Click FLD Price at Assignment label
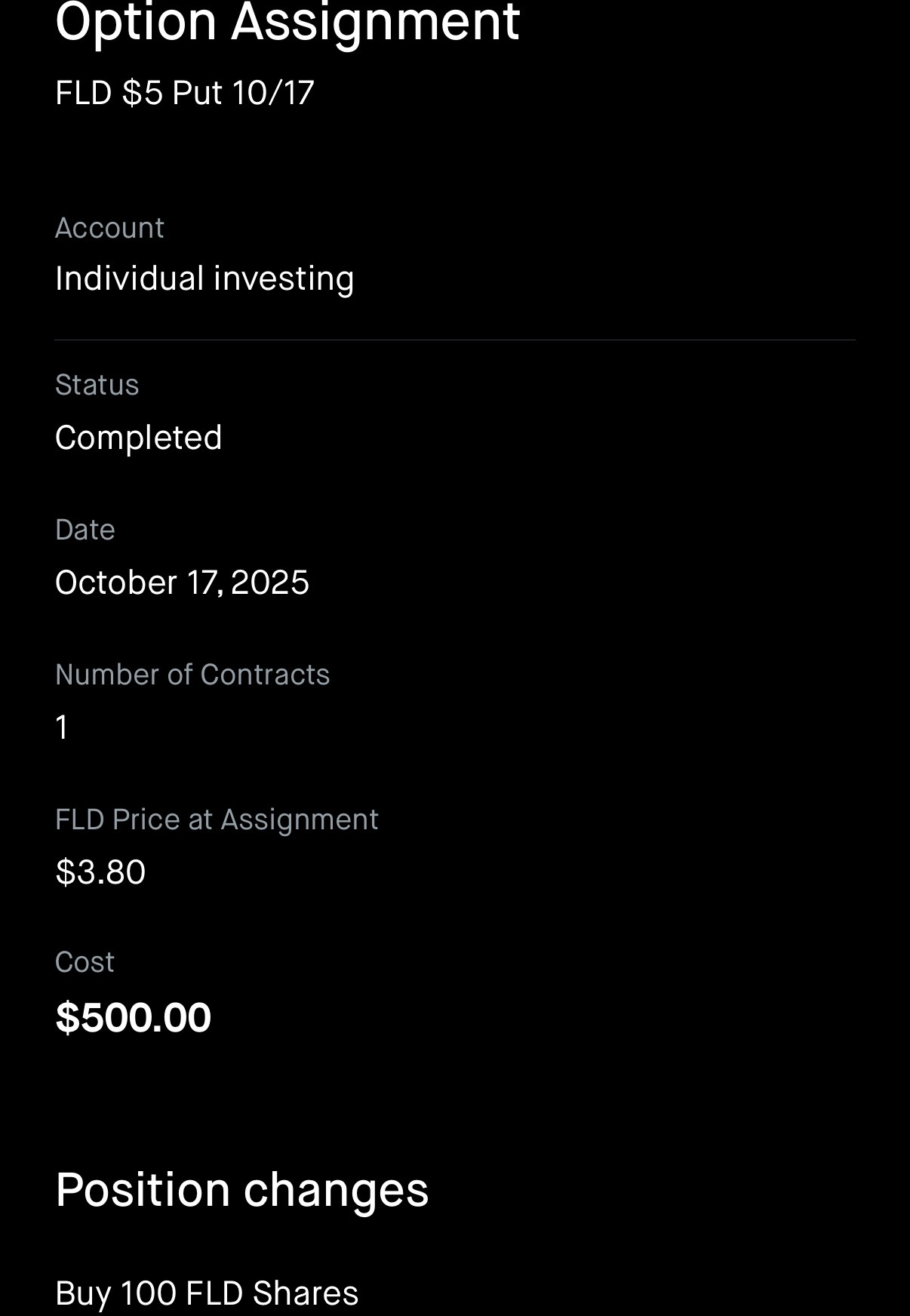The height and width of the screenshot is (1316, 910). [217, 819]
